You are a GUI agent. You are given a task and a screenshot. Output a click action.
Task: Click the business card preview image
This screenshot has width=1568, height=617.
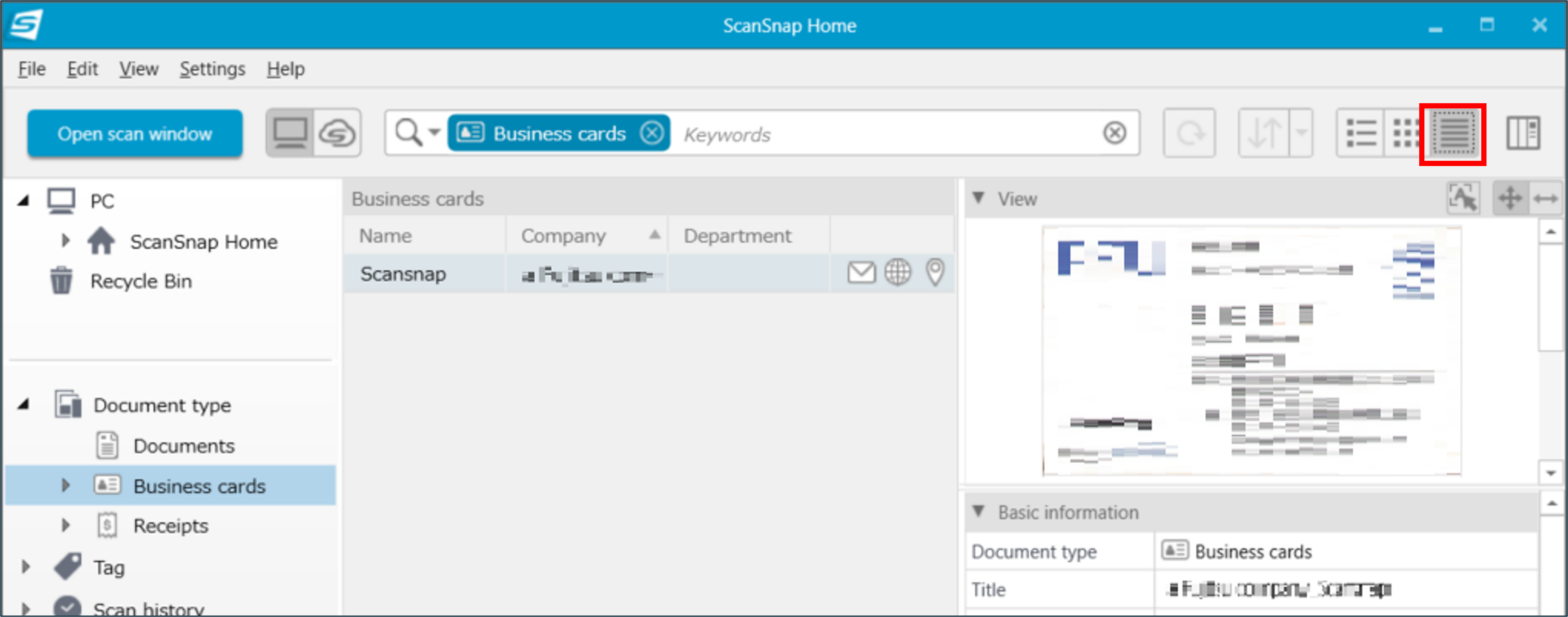(1251, 350)
